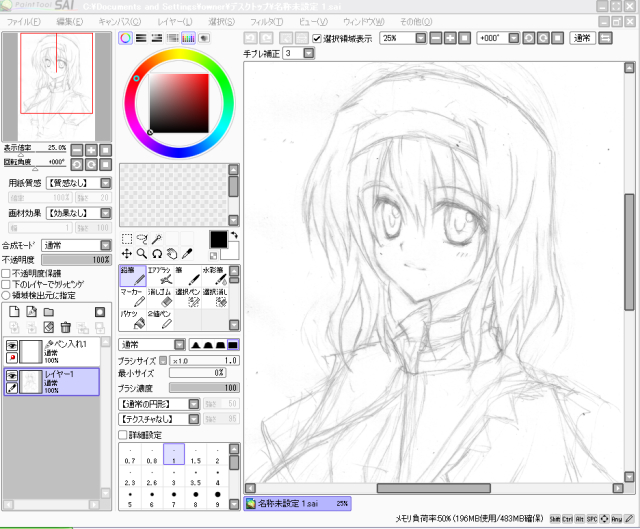Open the フィルタ (Filter) menu

pyautogui.click(x=265, y=21)
